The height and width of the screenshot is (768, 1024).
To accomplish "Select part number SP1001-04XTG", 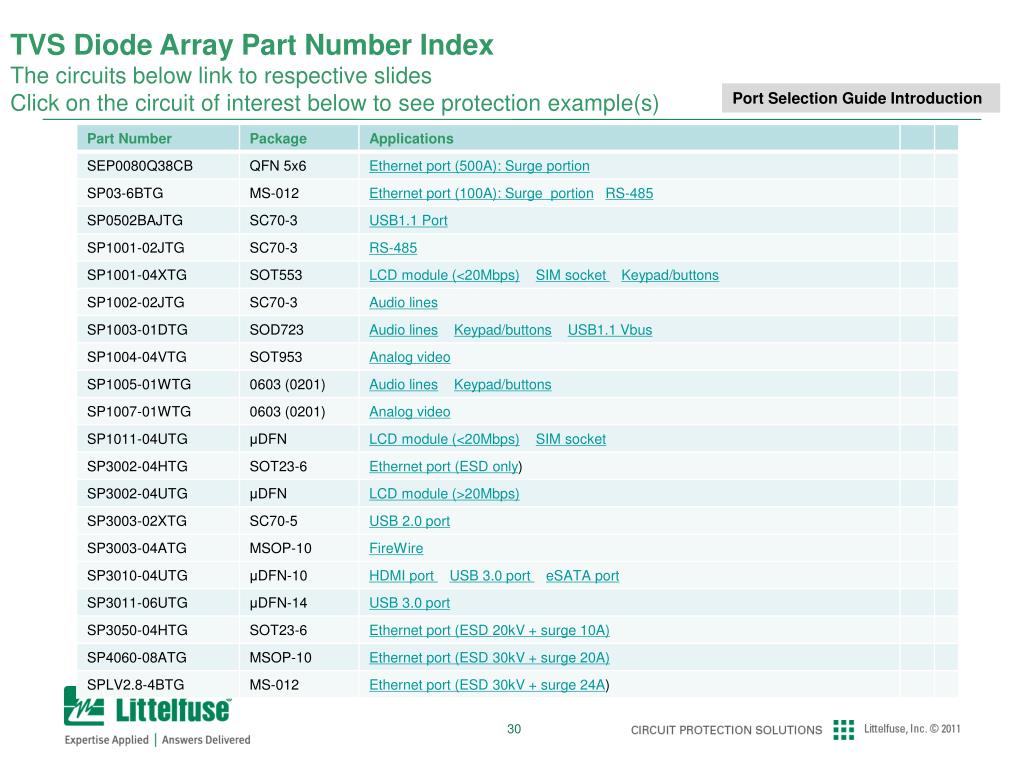I will tap(136, 276).
